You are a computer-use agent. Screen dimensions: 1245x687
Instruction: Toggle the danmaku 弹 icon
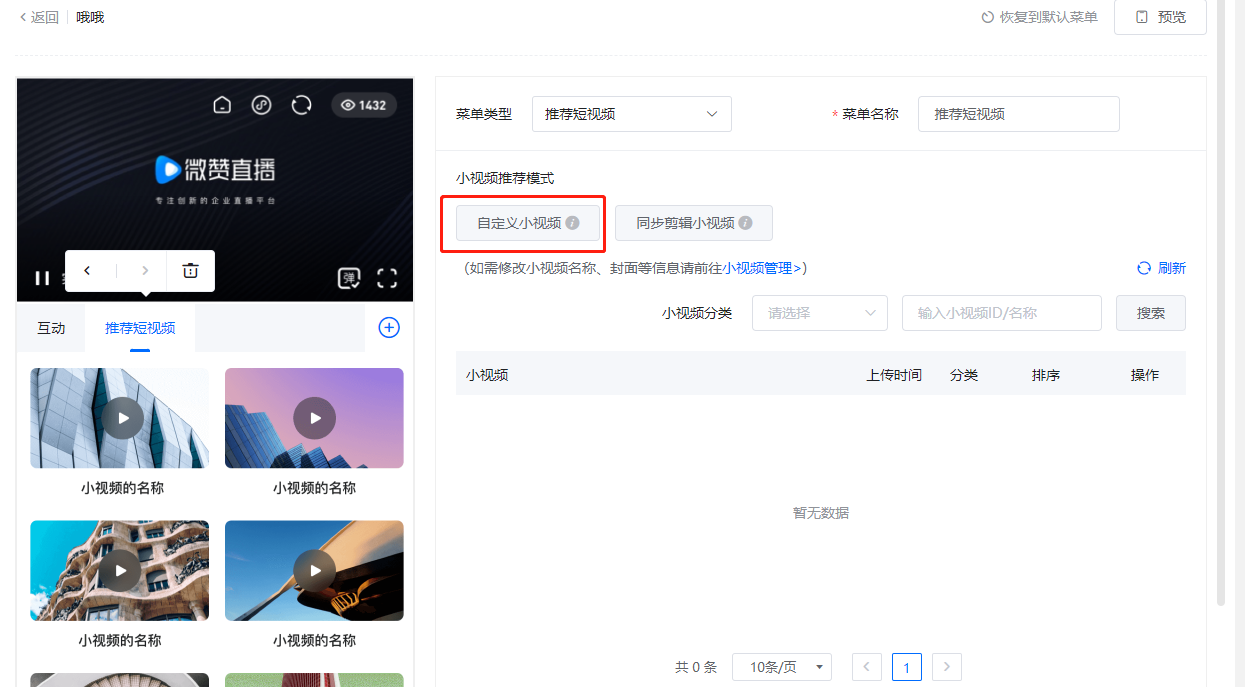[349, 278]
